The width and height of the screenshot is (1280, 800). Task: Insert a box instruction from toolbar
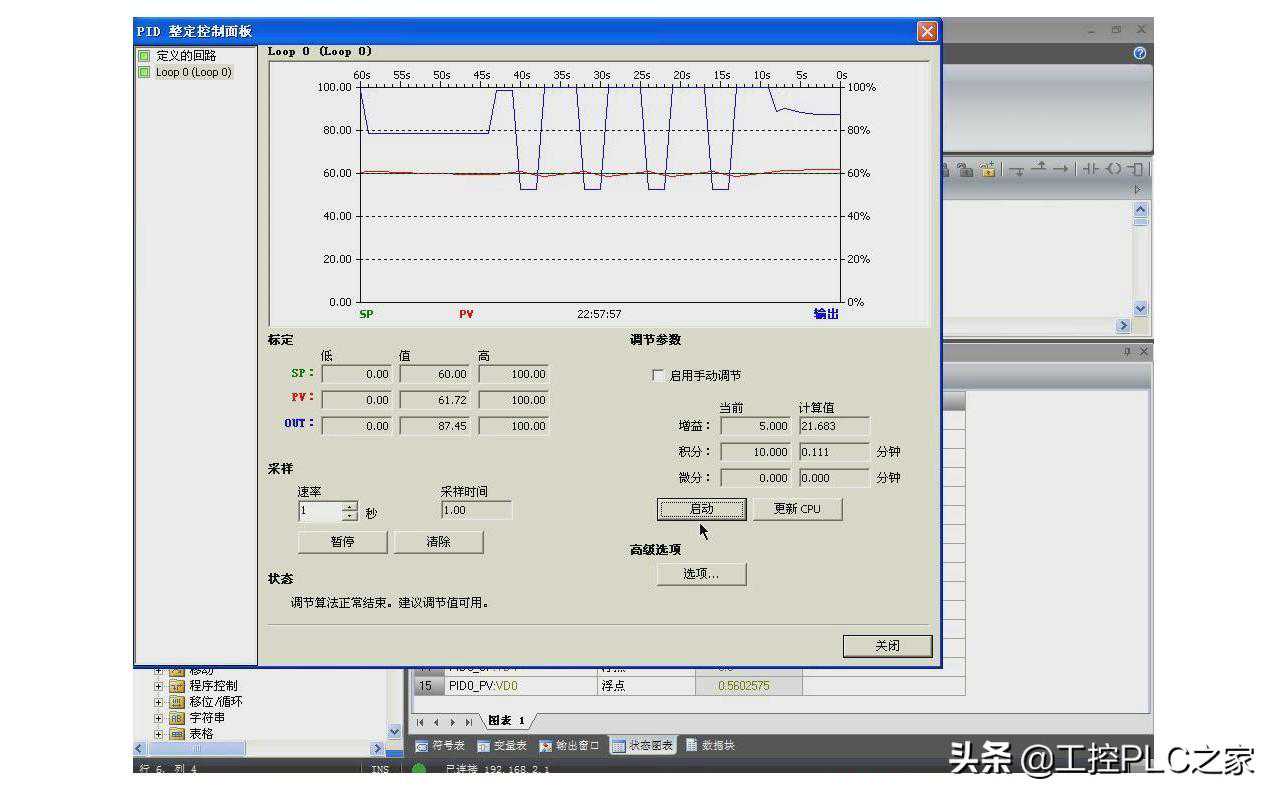point(1137,170)
